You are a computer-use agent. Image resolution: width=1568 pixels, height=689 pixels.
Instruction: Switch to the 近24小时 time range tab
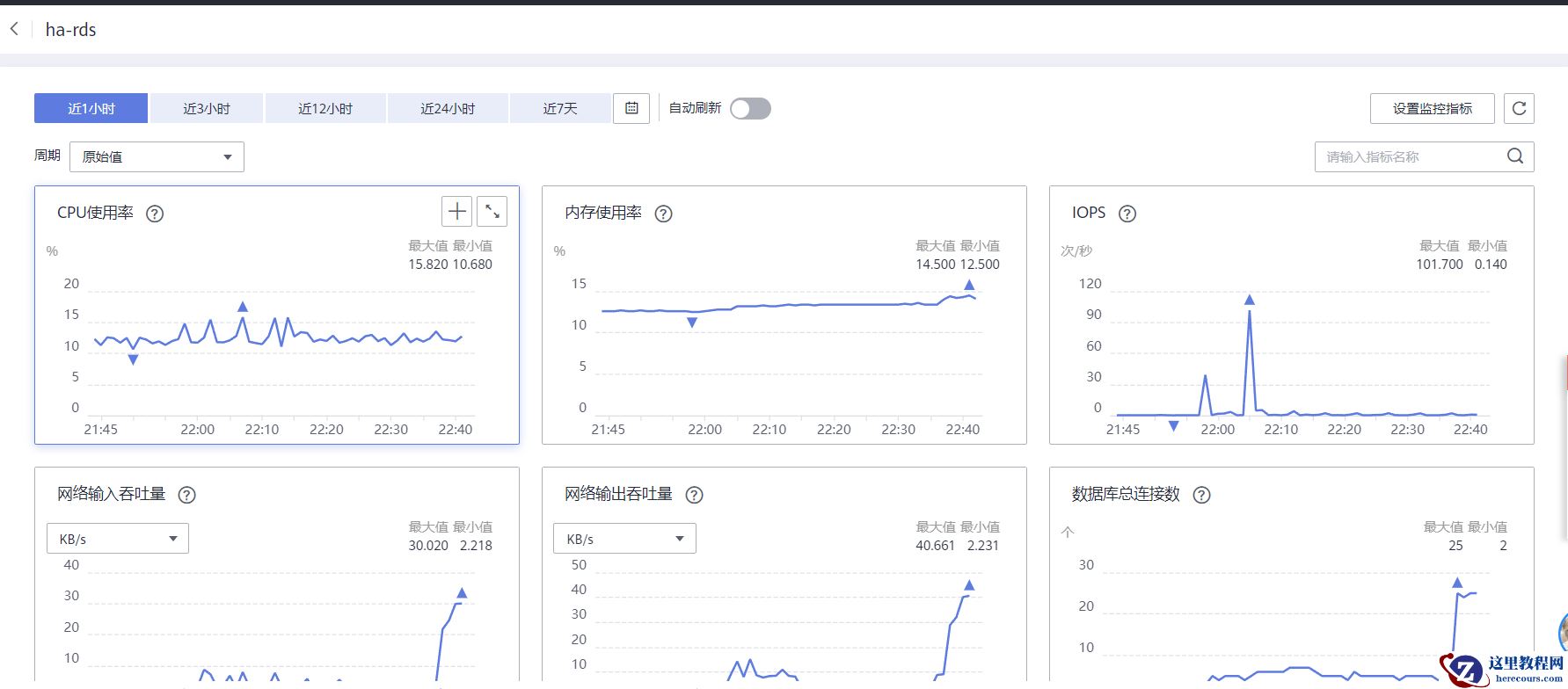[x=448, y=108]
